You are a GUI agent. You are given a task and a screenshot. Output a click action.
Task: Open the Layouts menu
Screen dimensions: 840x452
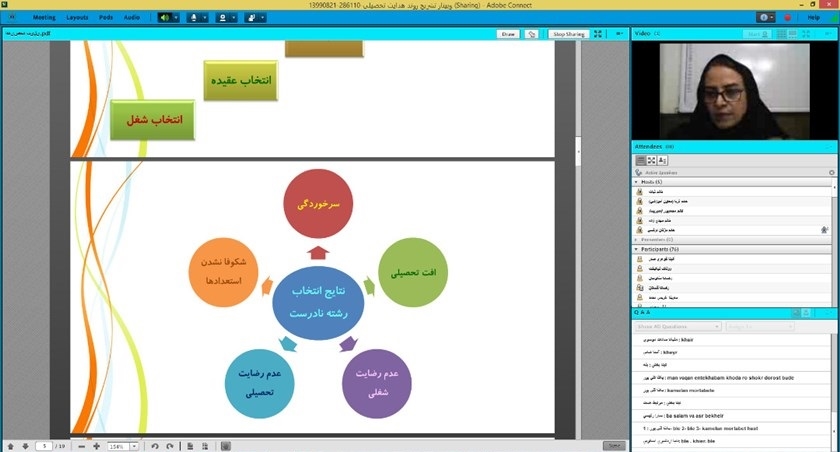click(x=77, y=18)
